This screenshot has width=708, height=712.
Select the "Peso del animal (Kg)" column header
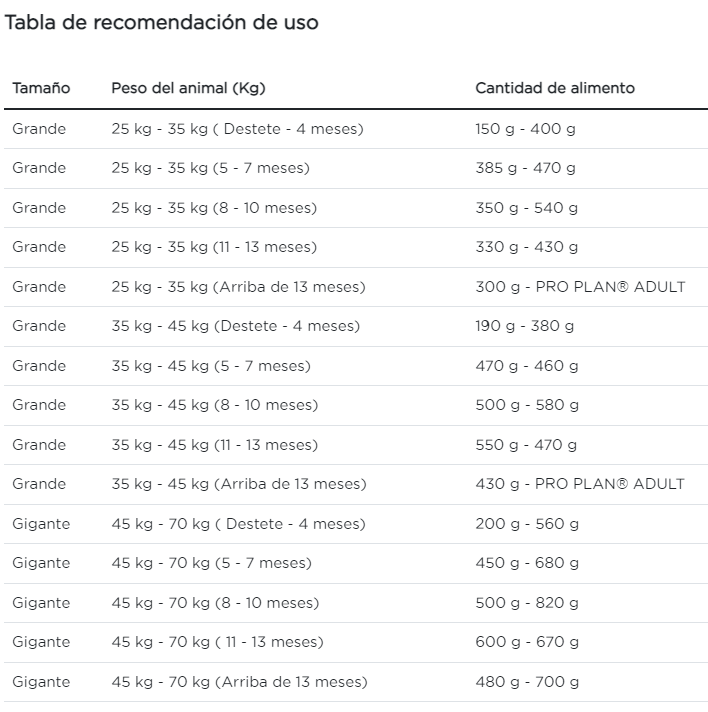coord(188,88)
